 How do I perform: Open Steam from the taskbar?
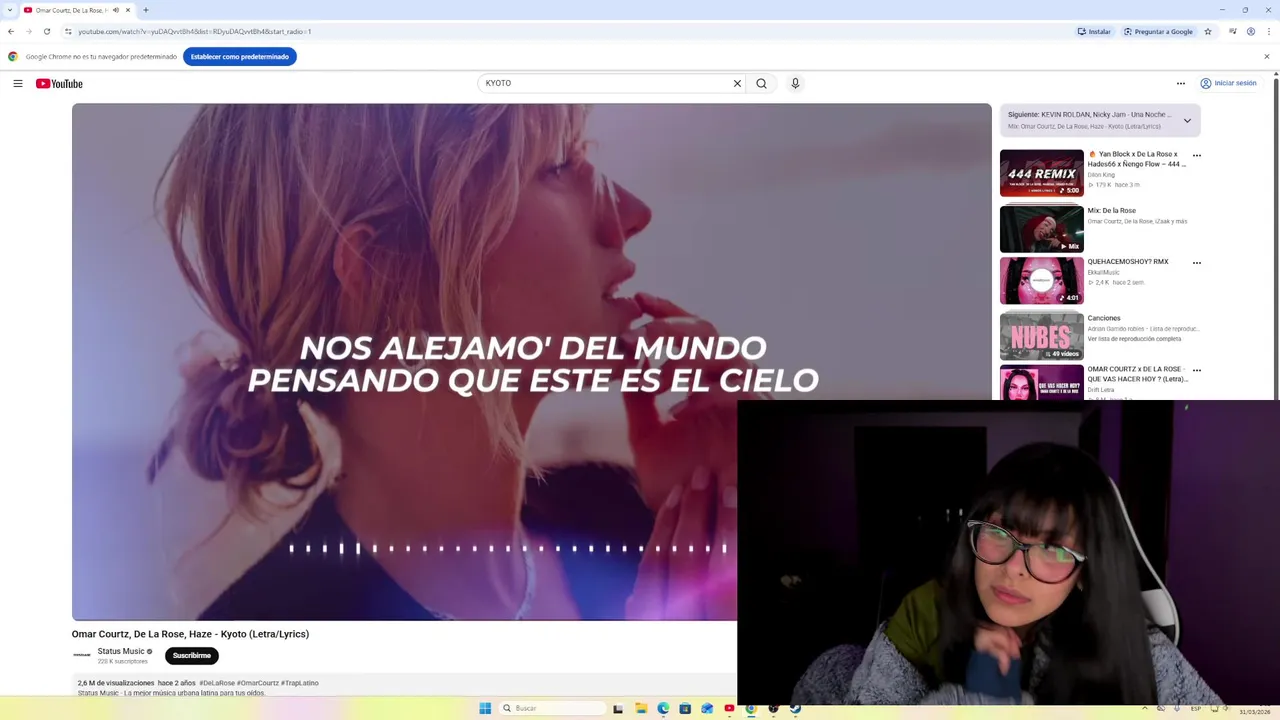tap(795, 708)
